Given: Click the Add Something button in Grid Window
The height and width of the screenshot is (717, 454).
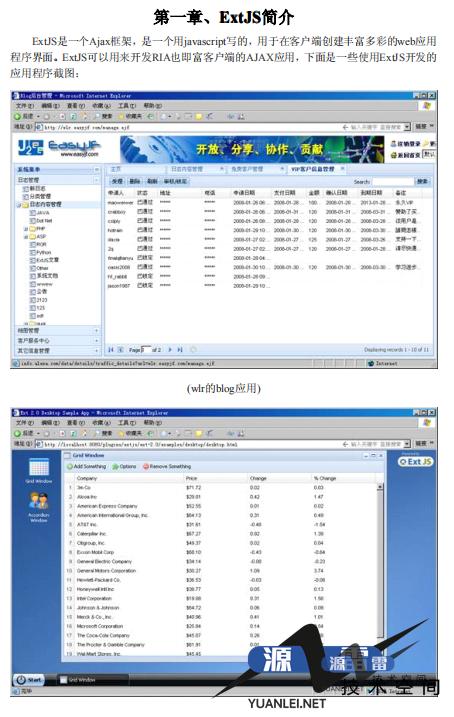Looking at the screenshot, I should (x=86, y=466).
